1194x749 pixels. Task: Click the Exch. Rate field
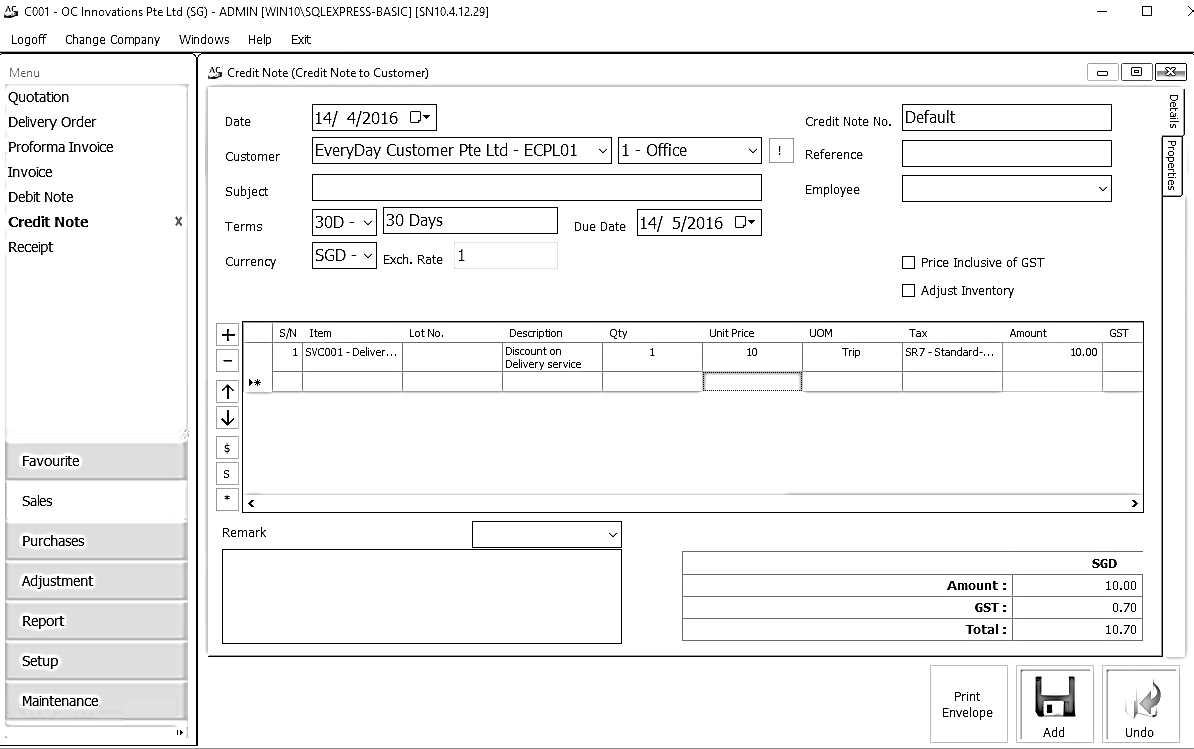(x=506, y=256)
